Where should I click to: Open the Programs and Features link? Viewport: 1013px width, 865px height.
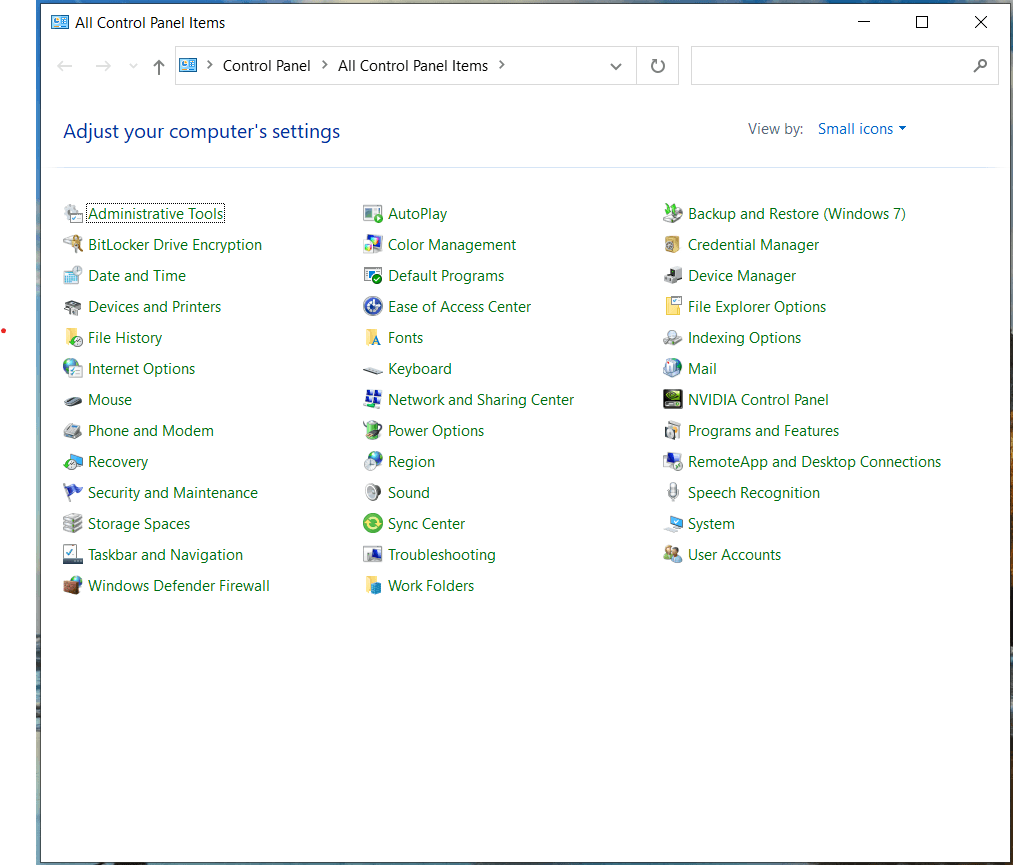point(763,431)
